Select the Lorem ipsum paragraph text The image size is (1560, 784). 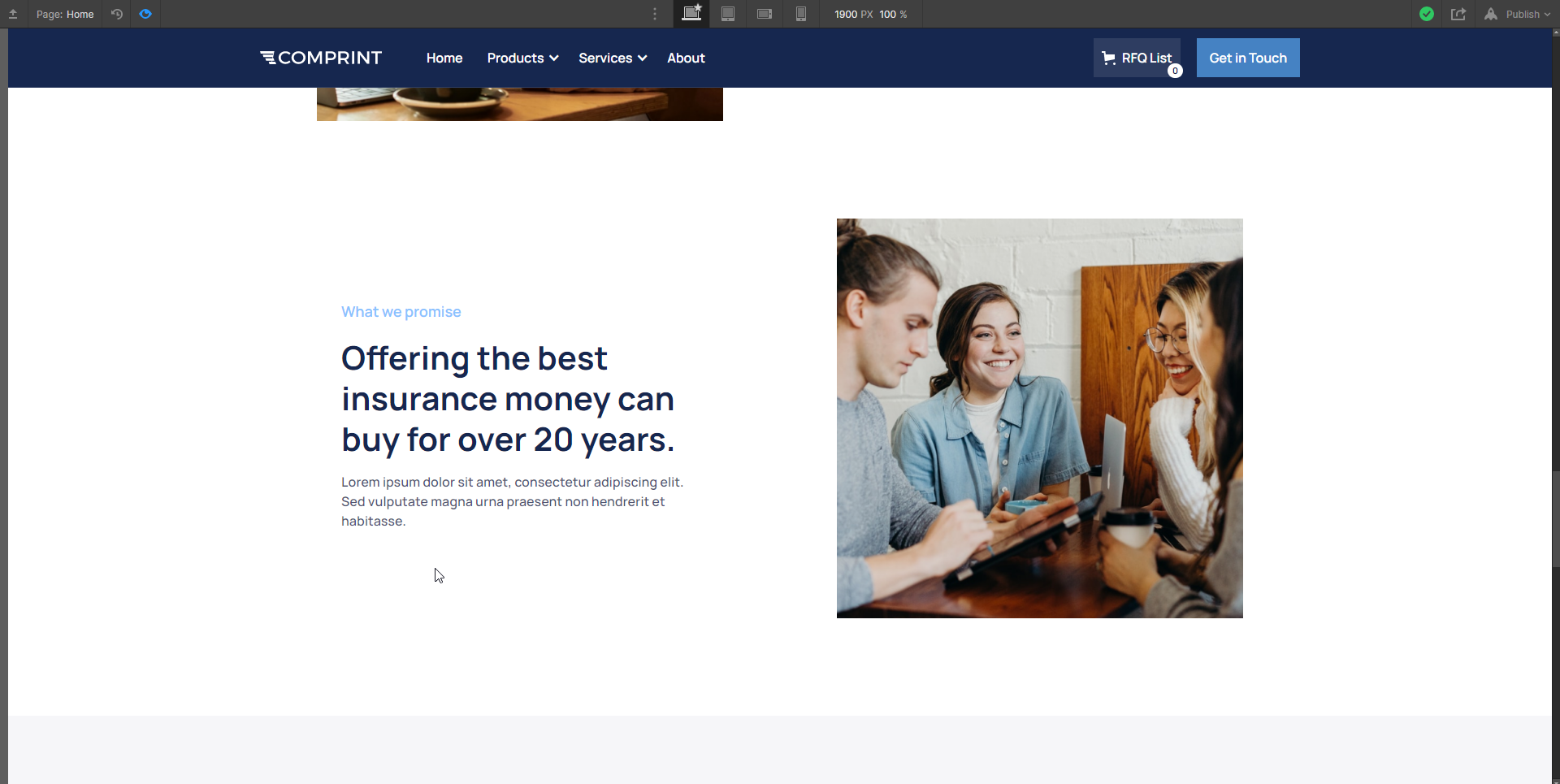click(x=513, y=502)
